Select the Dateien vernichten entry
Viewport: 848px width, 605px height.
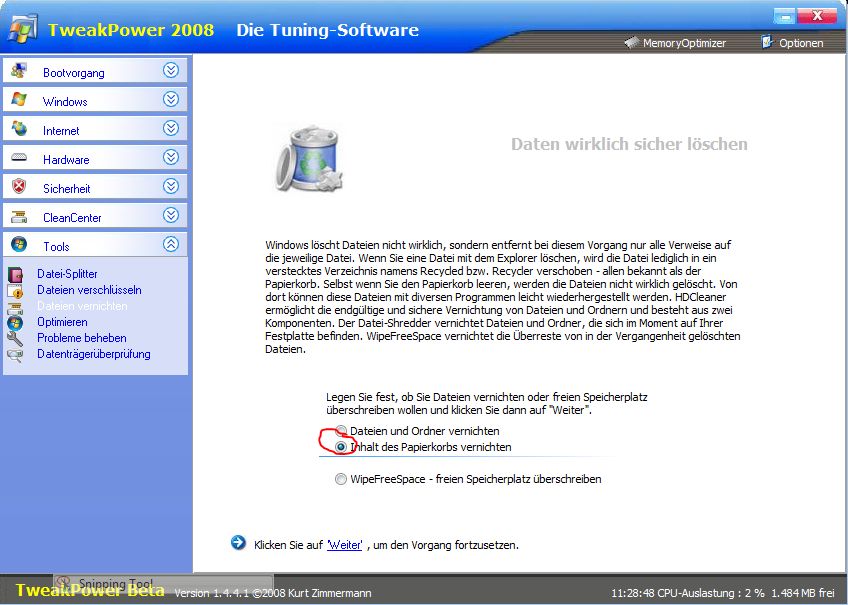(x=82, y=306)
